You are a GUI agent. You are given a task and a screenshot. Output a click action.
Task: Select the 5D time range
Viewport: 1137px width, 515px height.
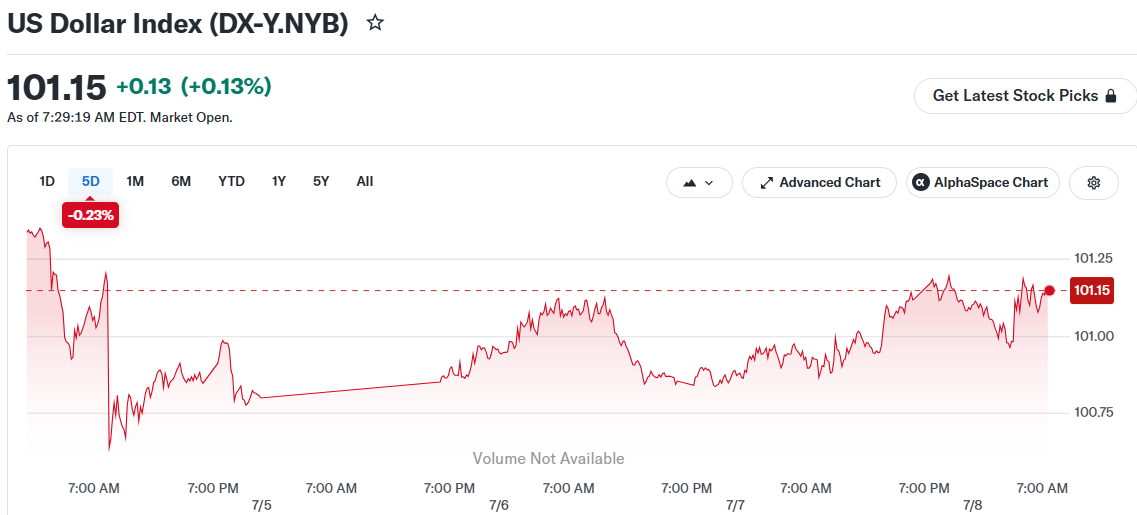(91, 181)
